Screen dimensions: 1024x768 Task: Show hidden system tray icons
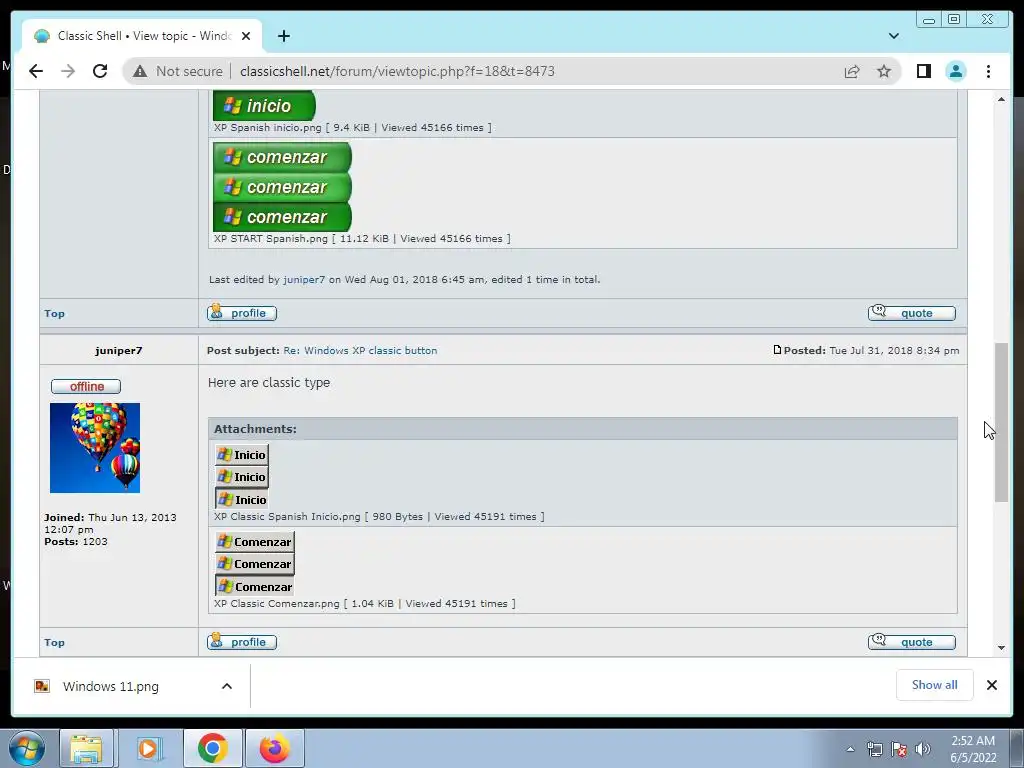tap(850, 749)
